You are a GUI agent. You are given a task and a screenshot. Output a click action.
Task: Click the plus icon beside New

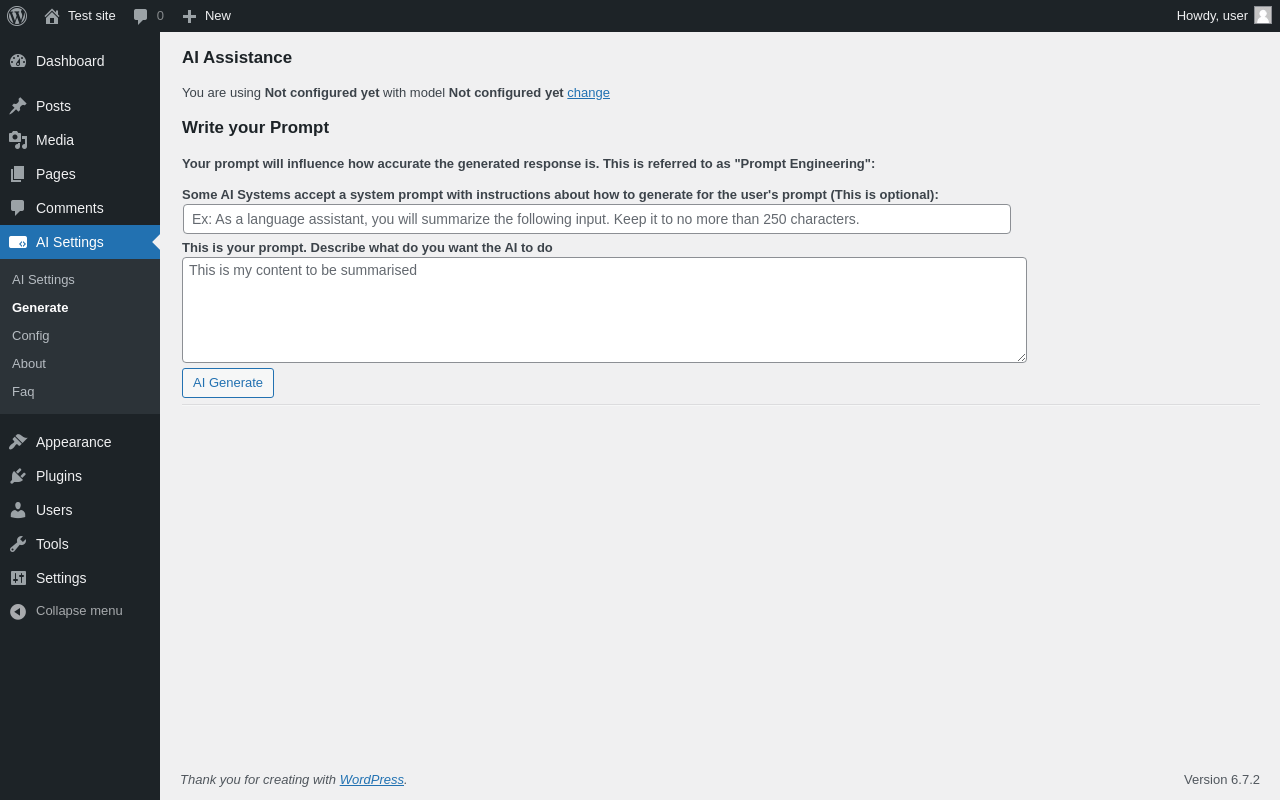click(189, 16)
